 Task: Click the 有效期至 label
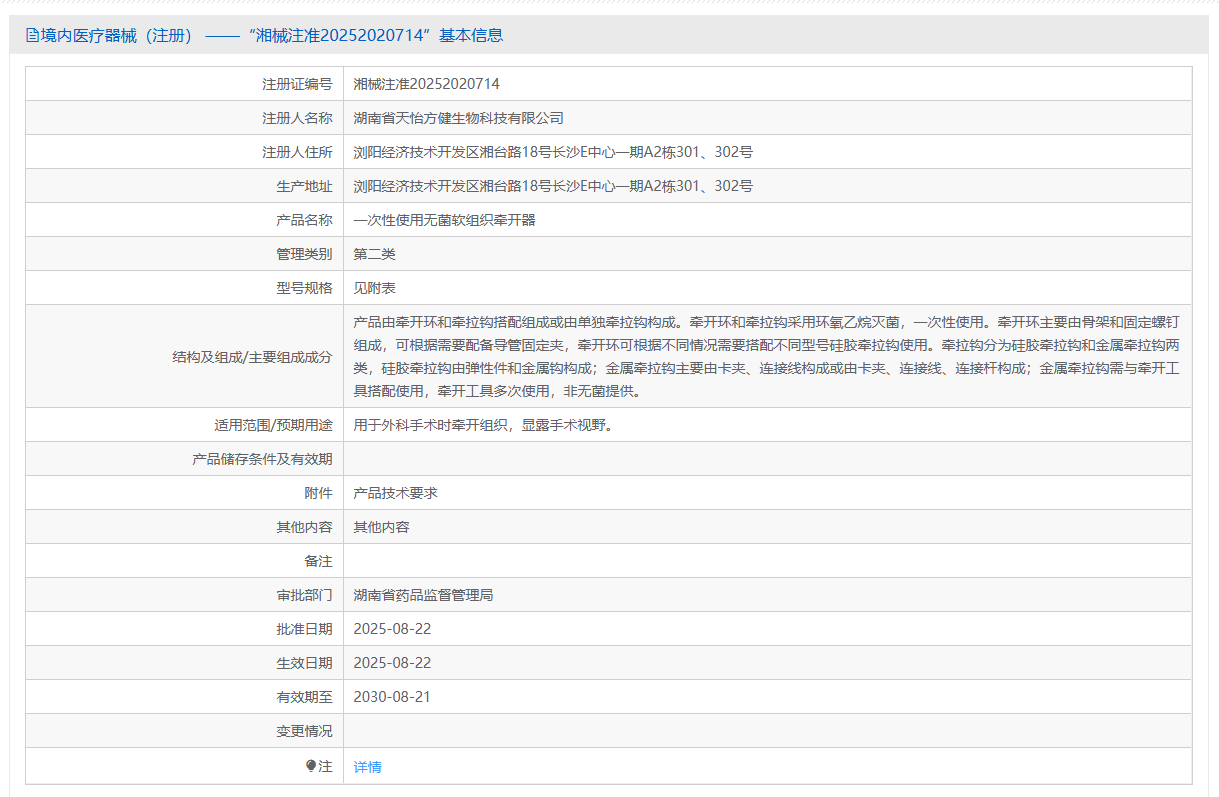pyautogui.click(x=304, y=697)
